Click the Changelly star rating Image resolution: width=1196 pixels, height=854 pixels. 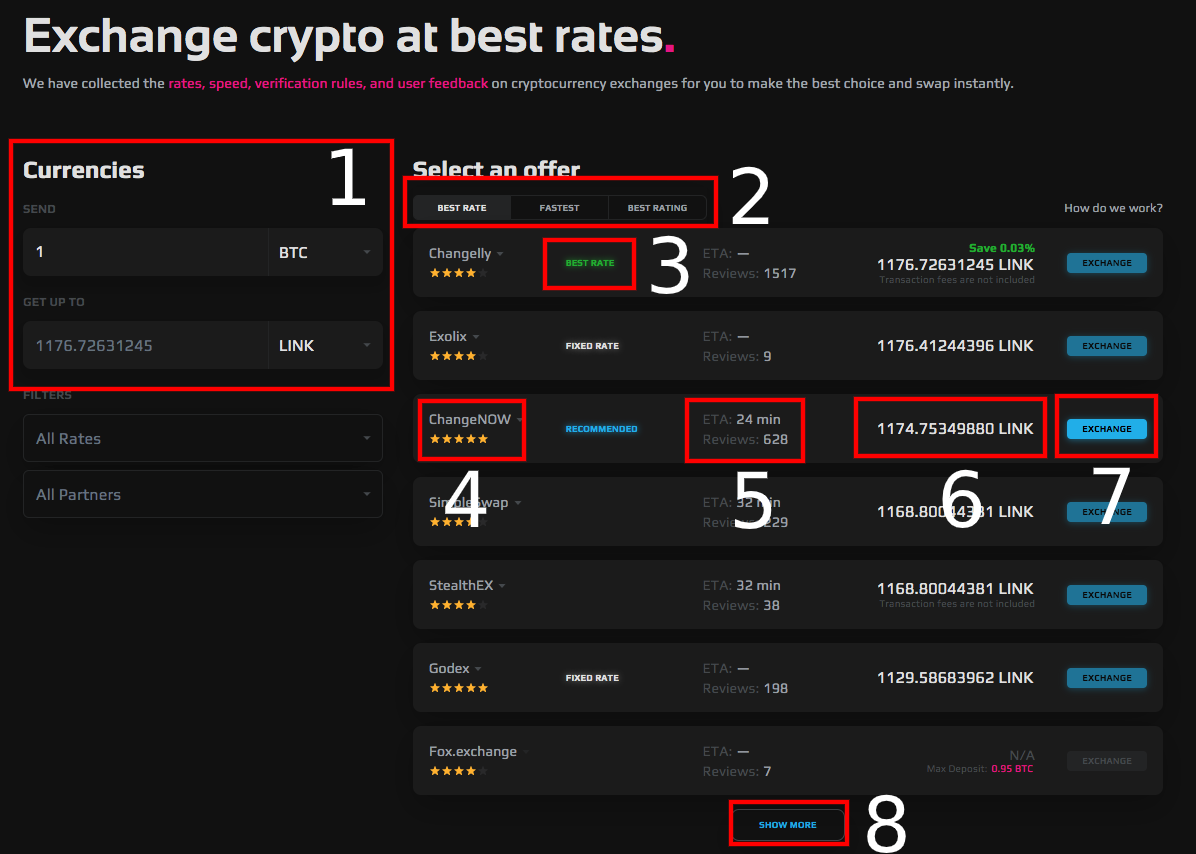458,273
